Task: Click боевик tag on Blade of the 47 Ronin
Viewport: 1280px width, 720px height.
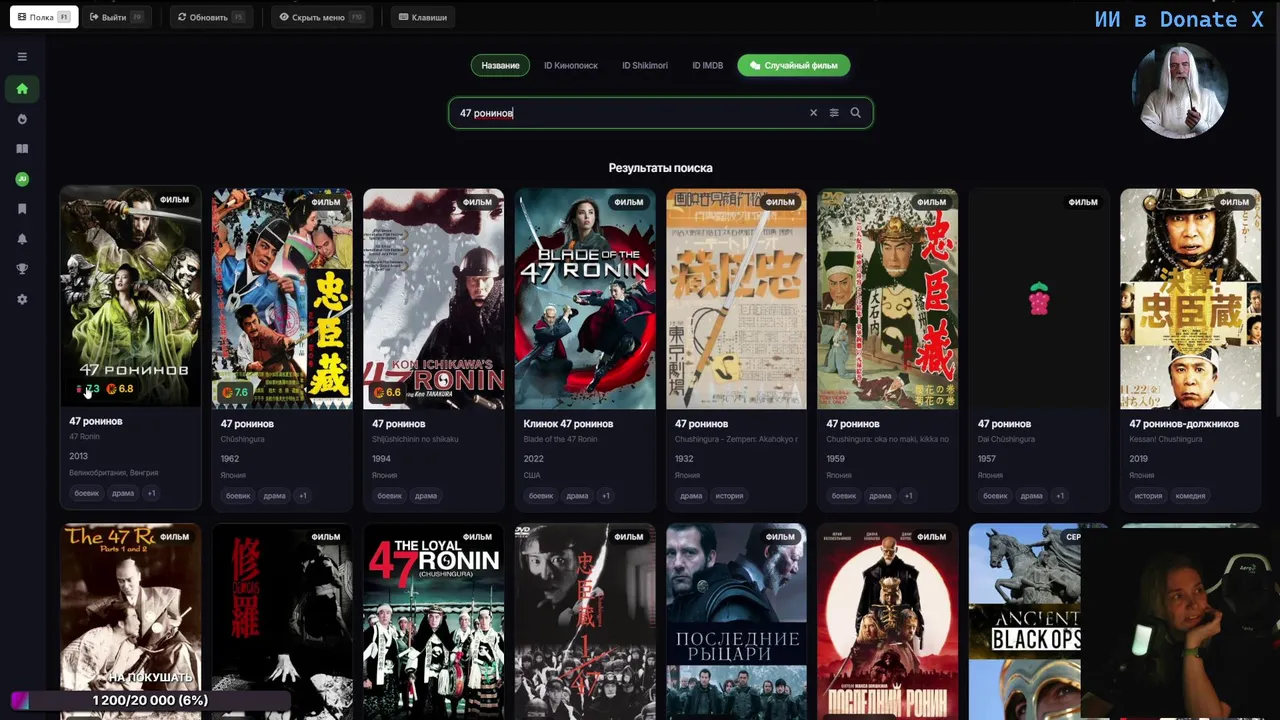Action: coord(541,496)
